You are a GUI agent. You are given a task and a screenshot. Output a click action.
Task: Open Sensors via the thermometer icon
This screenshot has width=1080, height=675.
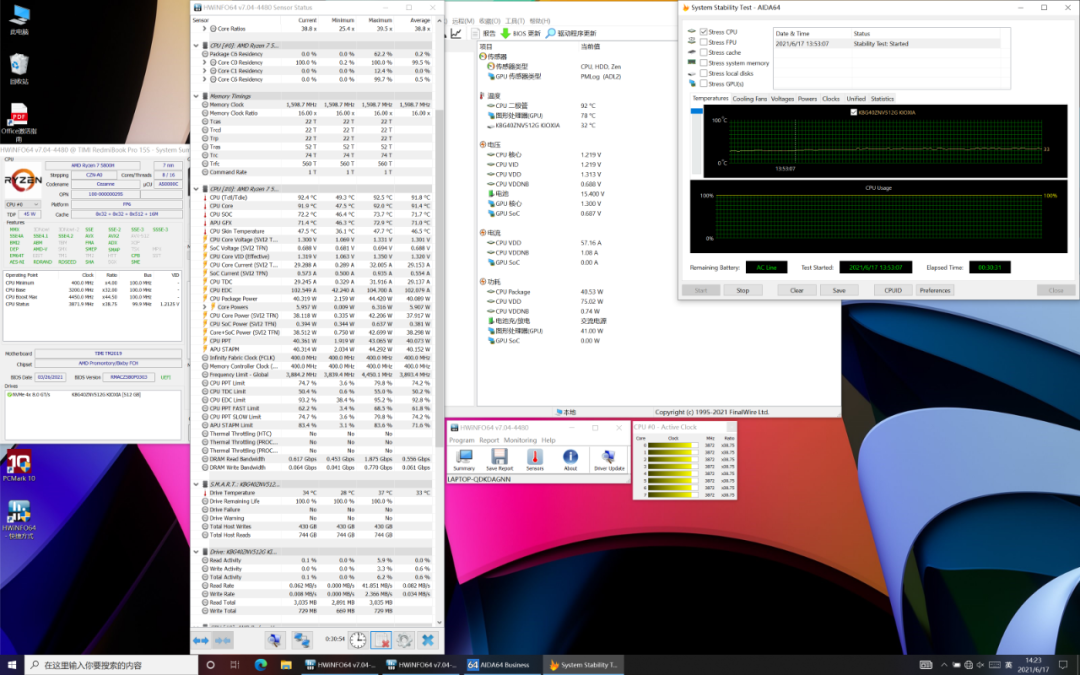tap(535, 458)
